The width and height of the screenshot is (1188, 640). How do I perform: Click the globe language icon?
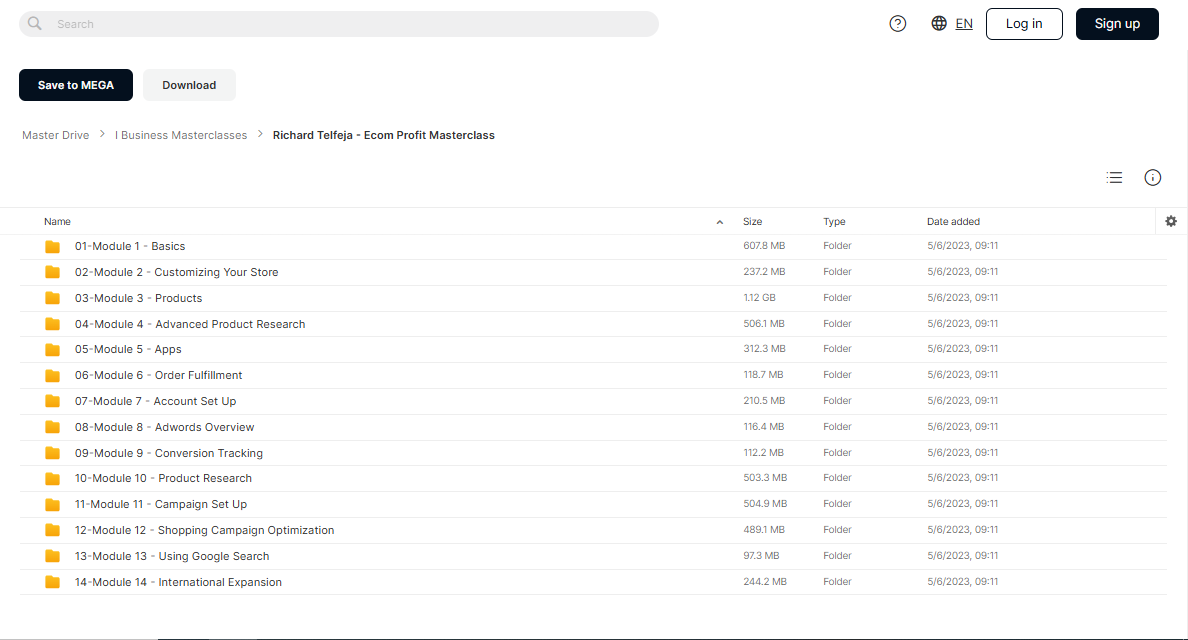pyautogui.click(x=939, y=23)
